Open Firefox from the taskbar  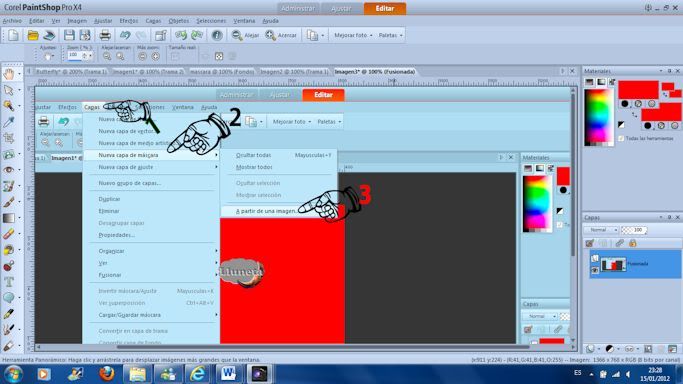[x=106, y=374]
